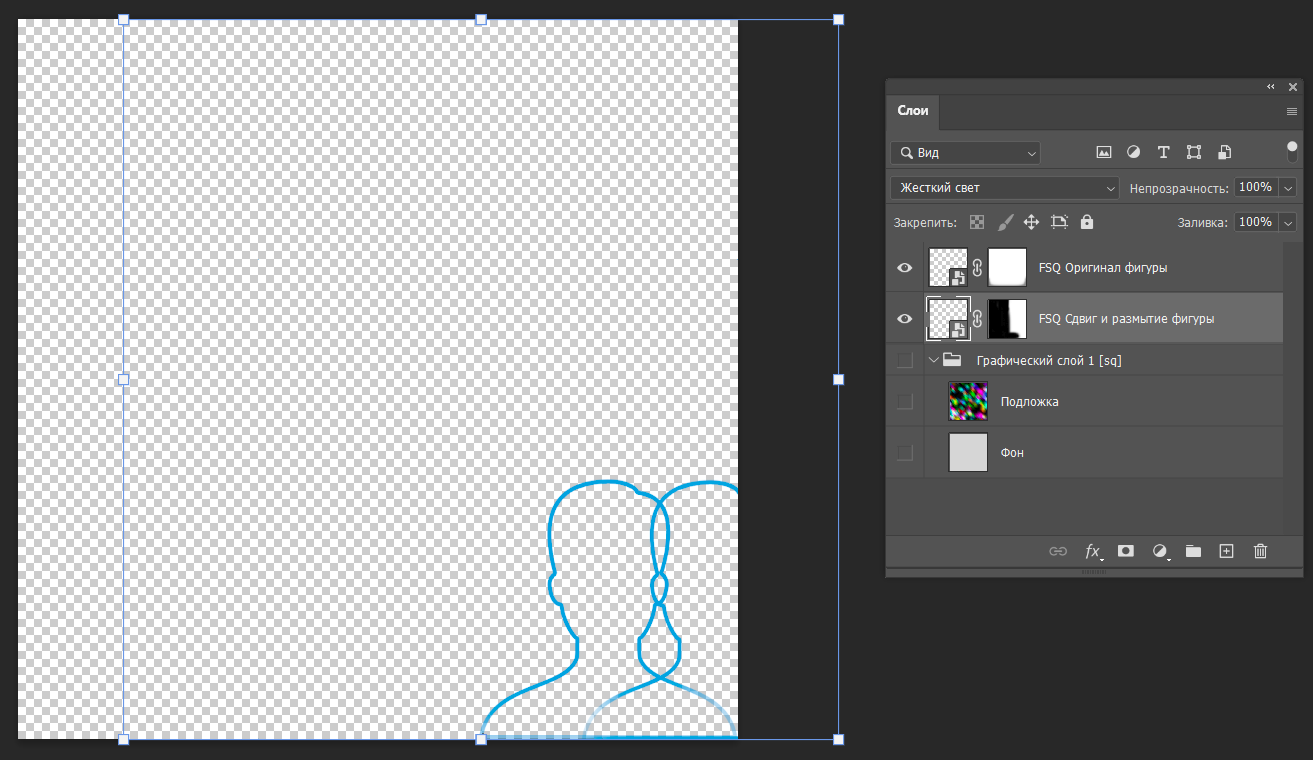The height and width of the screenshot is (760, 1313).
Task: Add a layer mask from bottom bar
Action: tap(1126, 551)
